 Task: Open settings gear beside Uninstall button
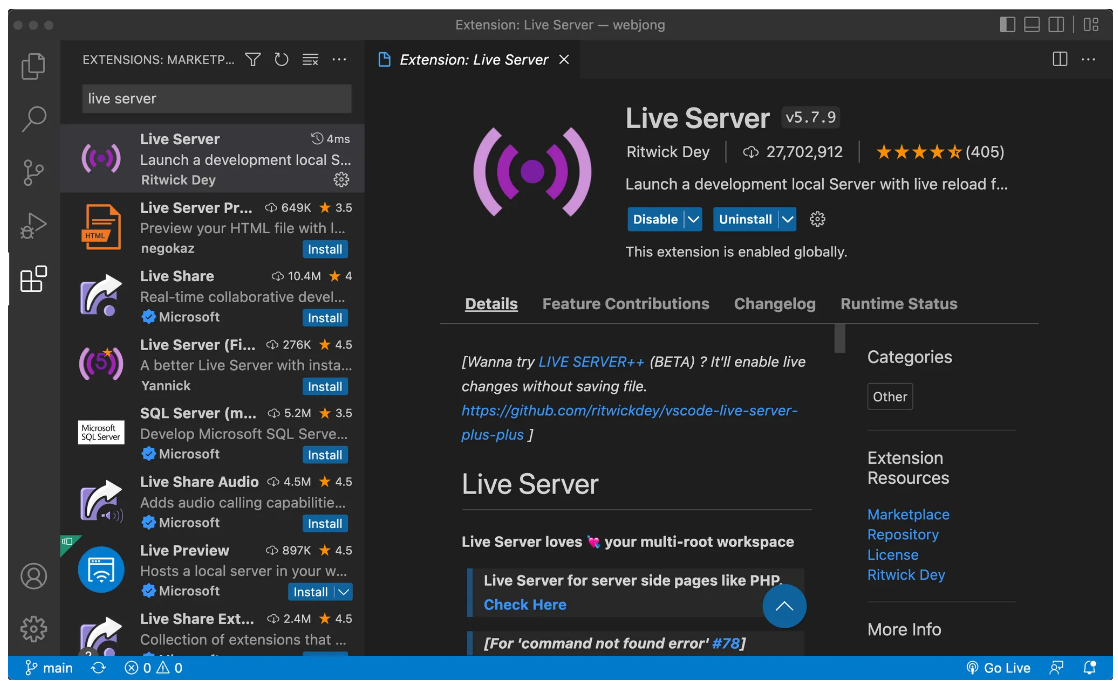(818, 219)
